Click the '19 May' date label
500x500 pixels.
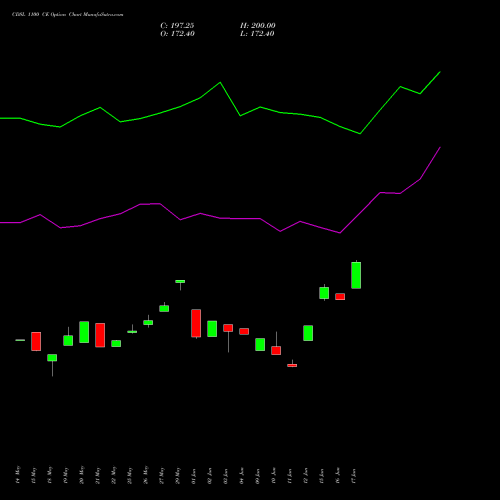pyautogui.click(x=66, y=475)
